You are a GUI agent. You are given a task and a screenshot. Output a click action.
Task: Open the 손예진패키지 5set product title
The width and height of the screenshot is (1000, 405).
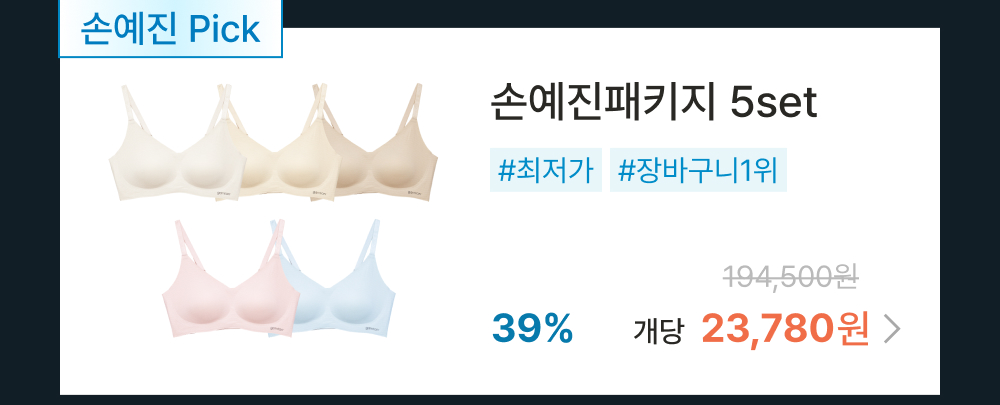pyautogui.click(x=654, y=104)
